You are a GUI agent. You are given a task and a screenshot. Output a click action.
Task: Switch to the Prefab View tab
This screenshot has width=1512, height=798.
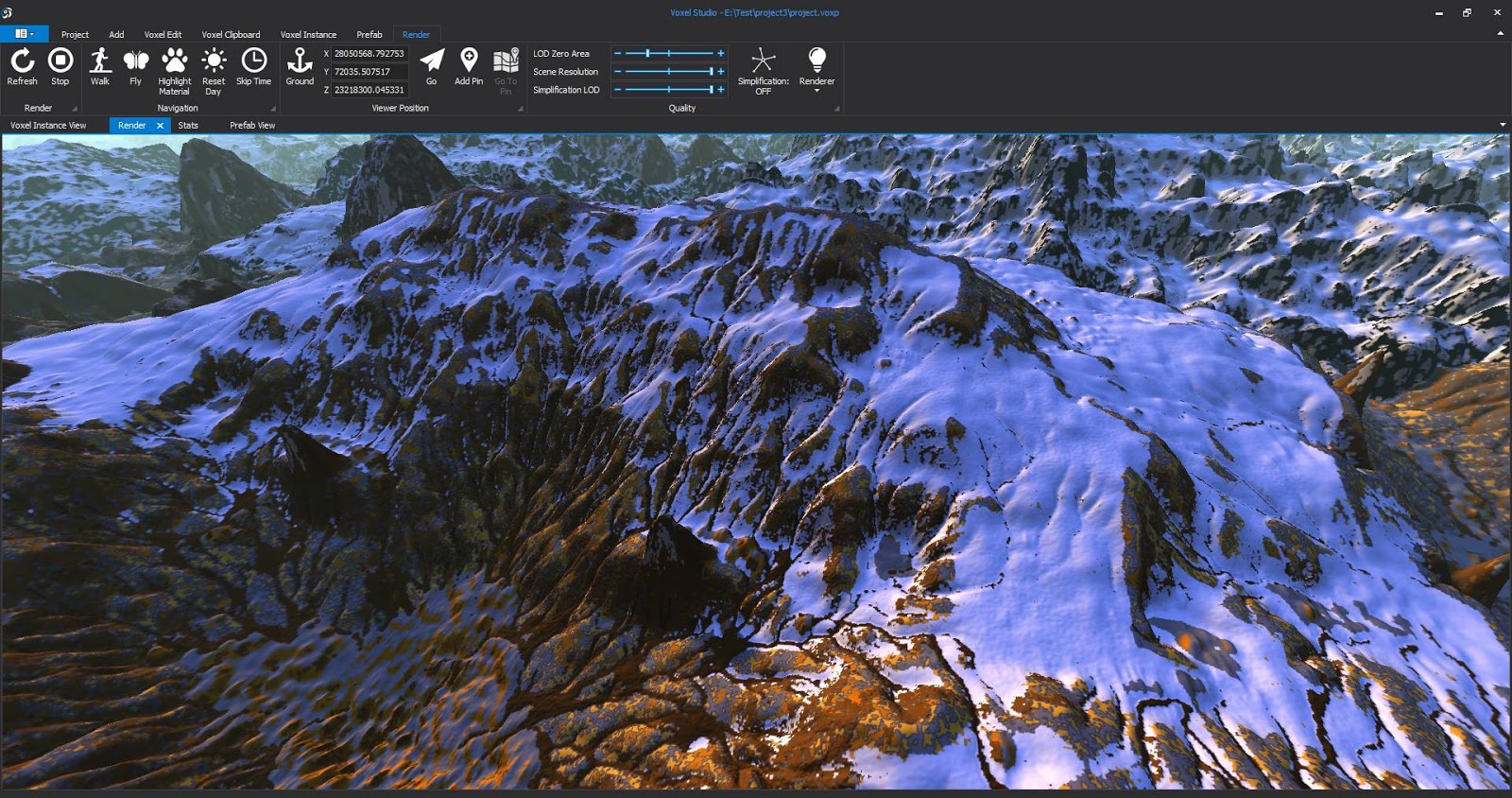point(252,125)
